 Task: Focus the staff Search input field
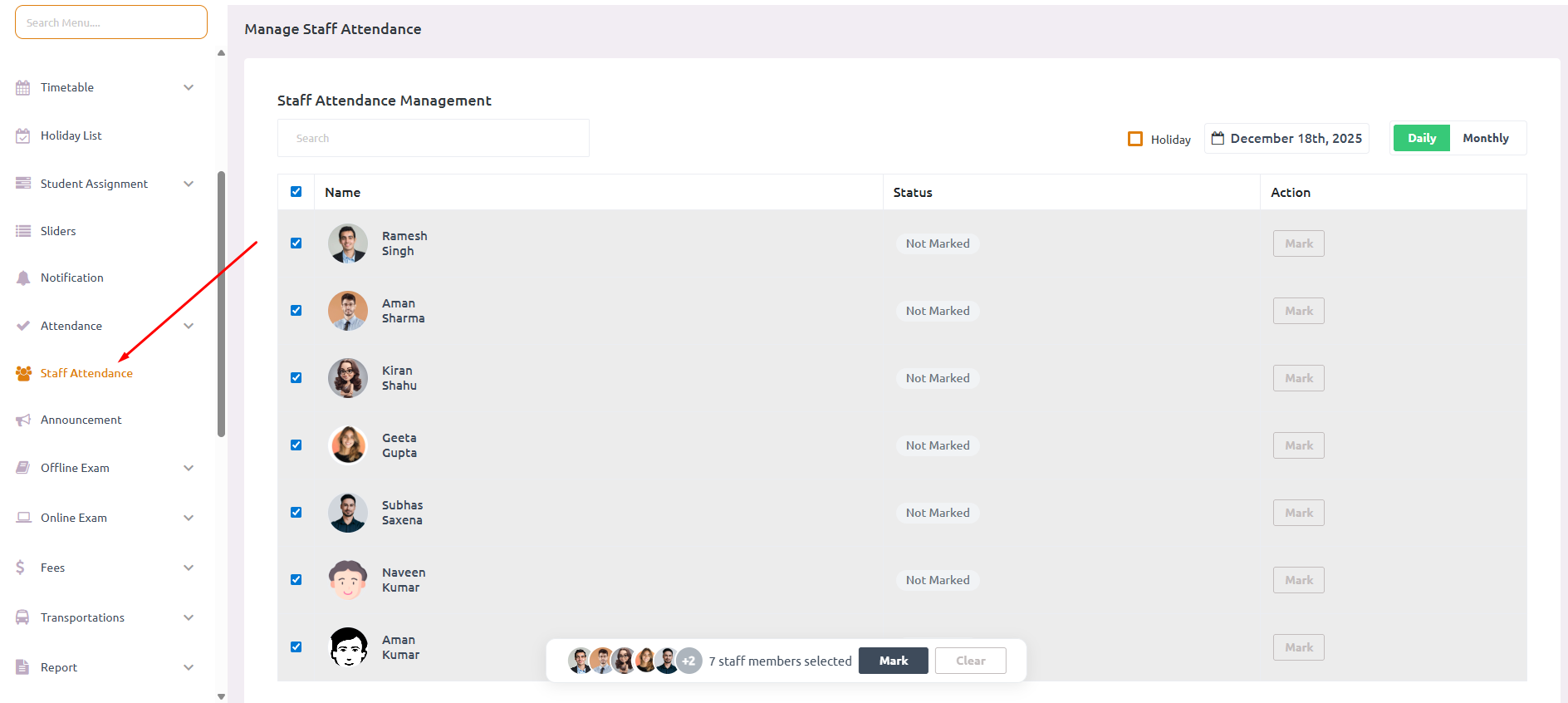[433, 138]
